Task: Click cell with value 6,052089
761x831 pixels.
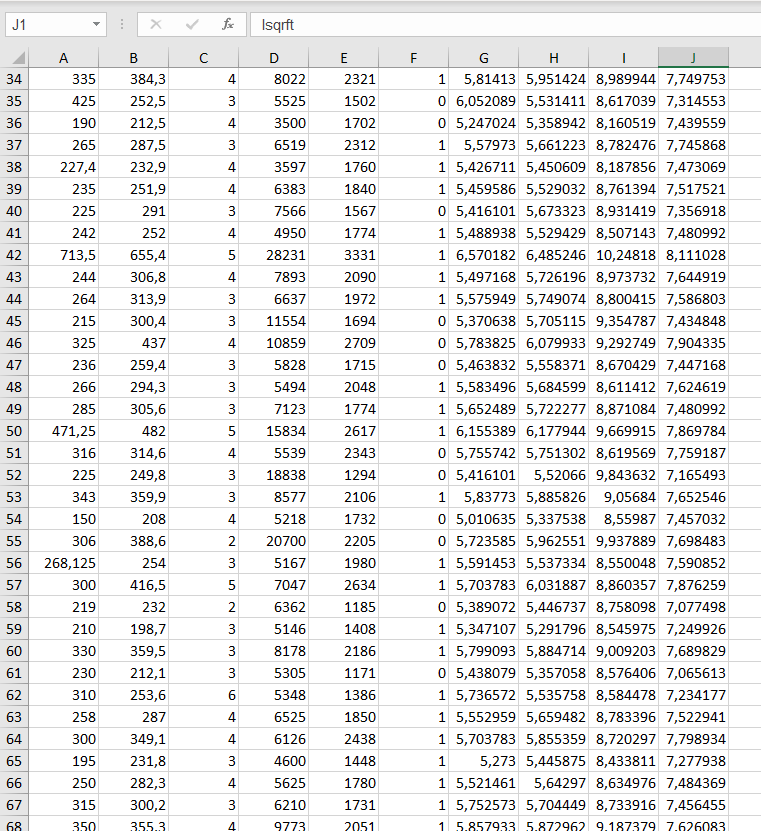Action: (x=483, y=101)
